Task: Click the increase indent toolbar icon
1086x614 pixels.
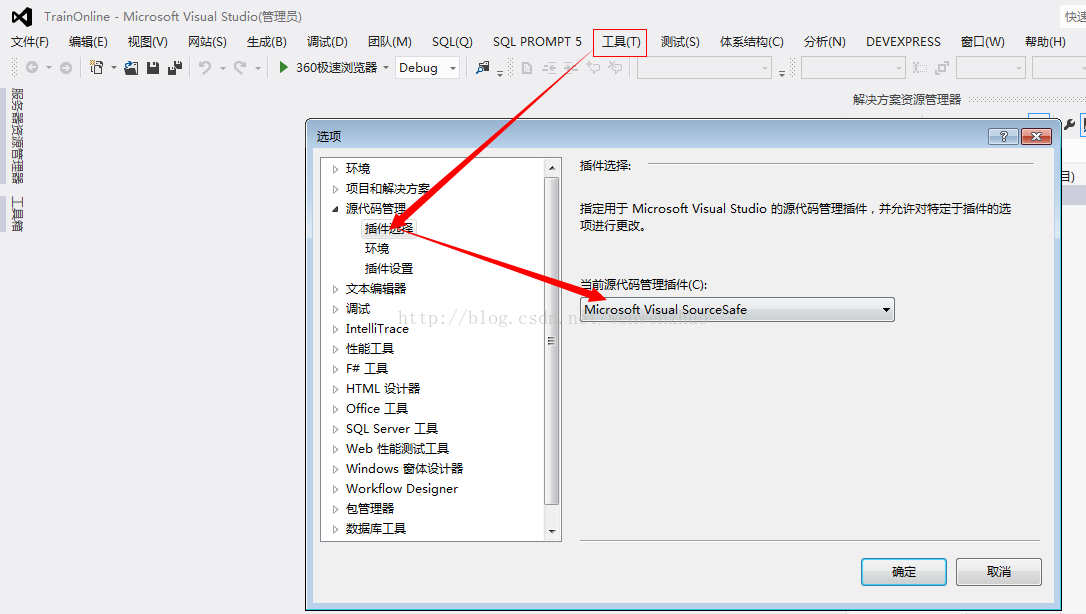Action: (x=570, y=68)
